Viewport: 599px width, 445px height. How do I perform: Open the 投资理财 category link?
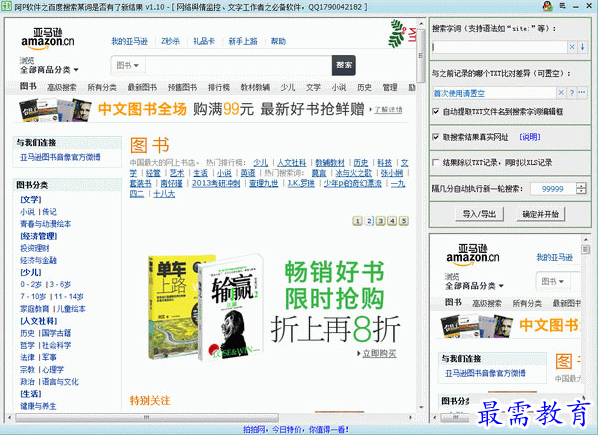[35, 248]
